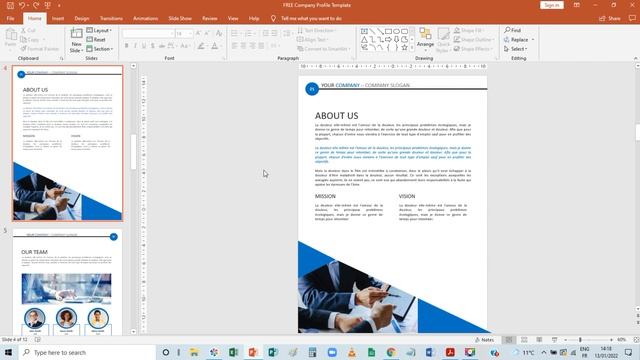This screenshot has height=360, width=640.
Task: Open the Arrange dropdown
Action: [x=425, y=40]
